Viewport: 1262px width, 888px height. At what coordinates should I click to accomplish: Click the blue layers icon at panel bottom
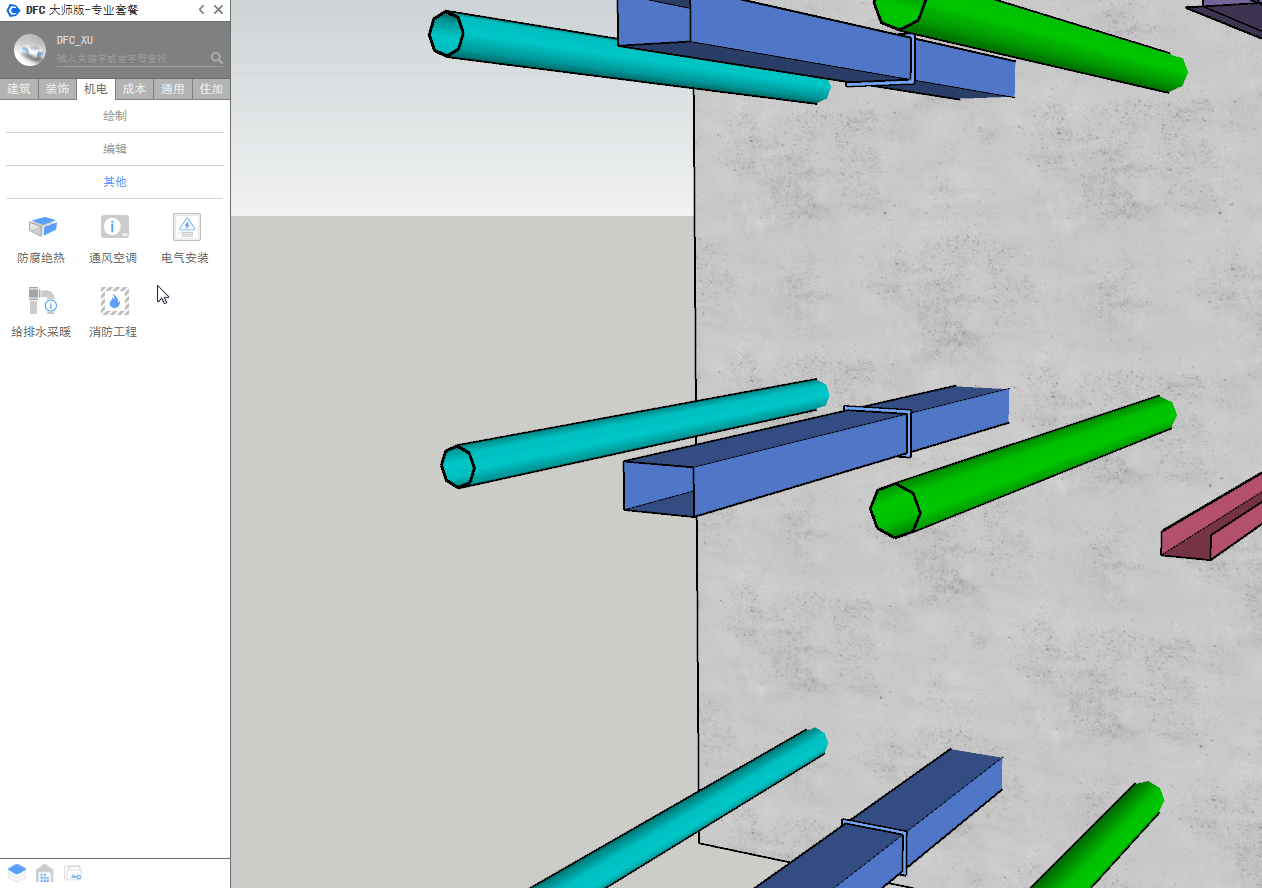17,873
